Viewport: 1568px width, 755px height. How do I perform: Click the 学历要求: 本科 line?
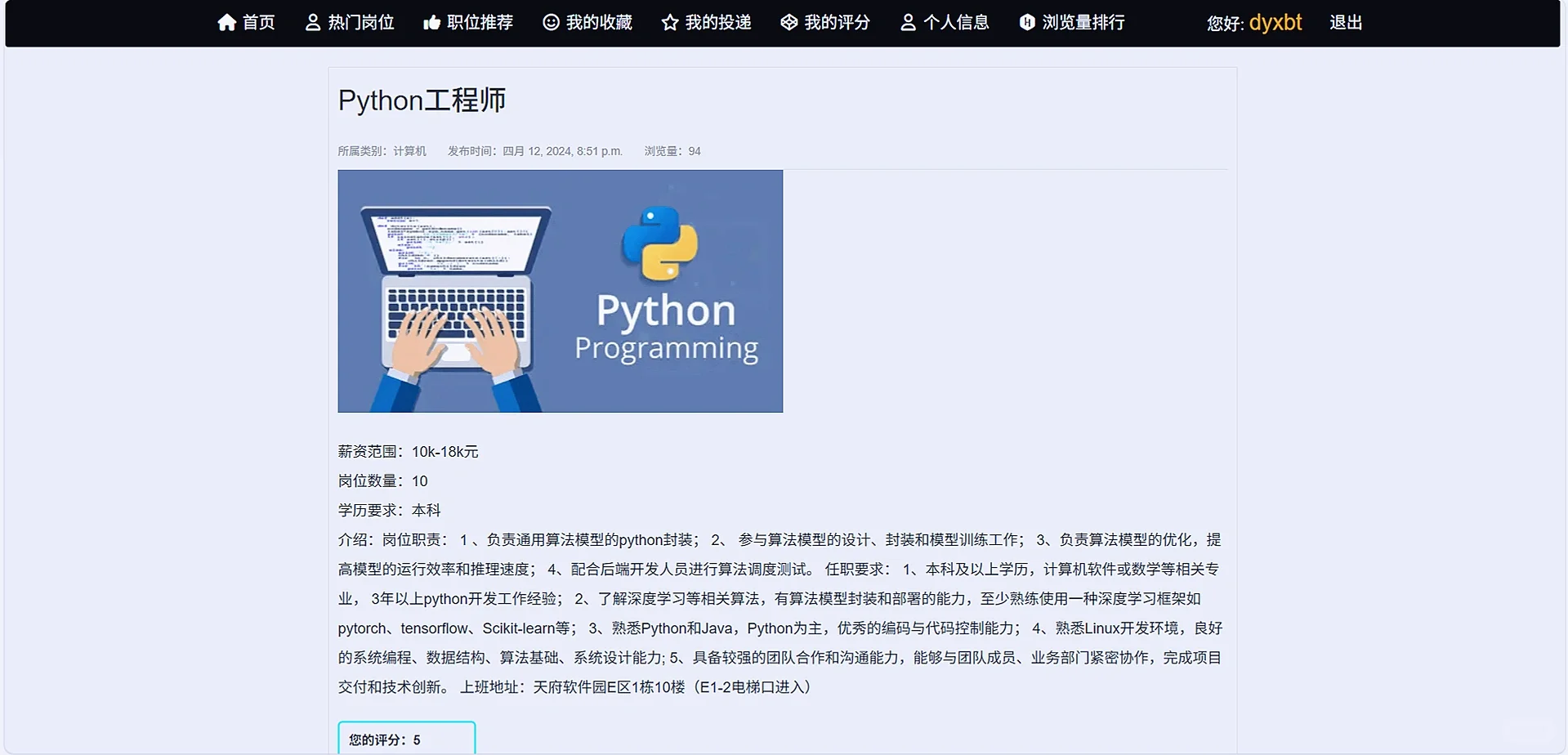click(x=390, y=511)
